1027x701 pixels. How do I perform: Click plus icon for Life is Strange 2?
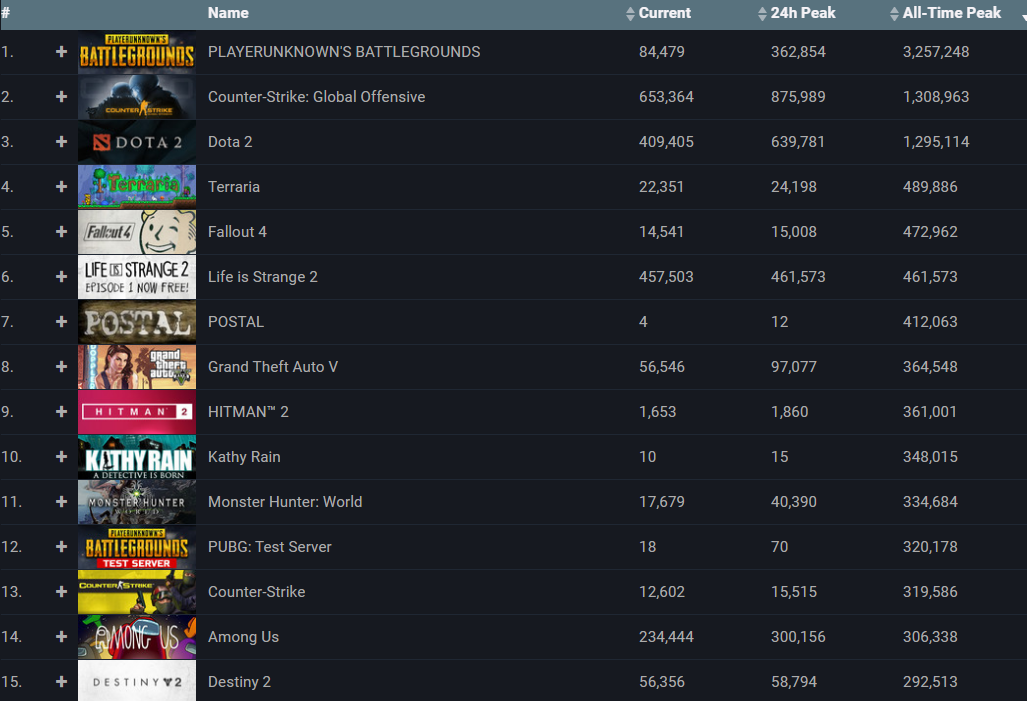62,276
